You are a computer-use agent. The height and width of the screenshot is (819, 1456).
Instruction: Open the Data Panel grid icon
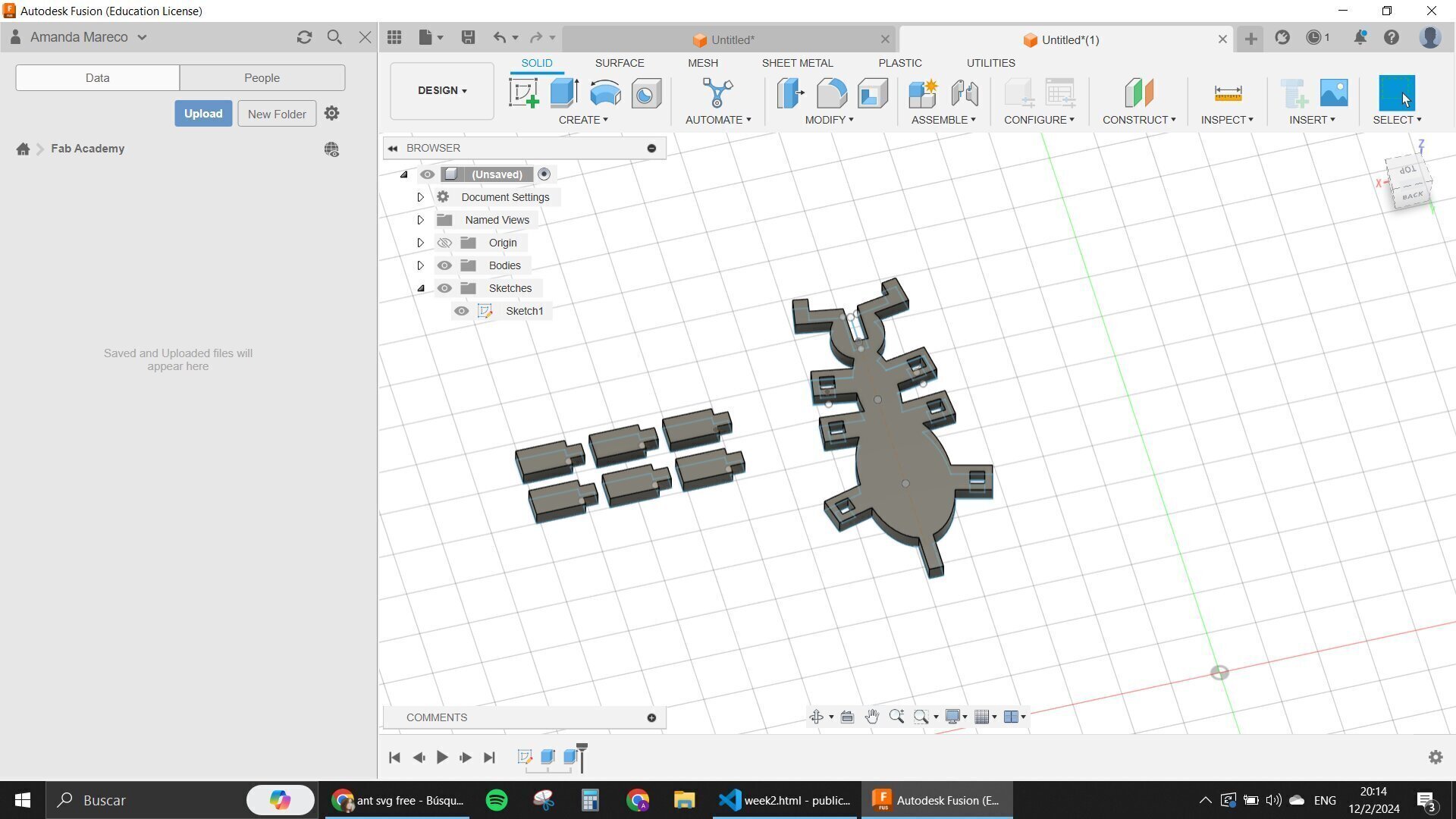point(394,37)
